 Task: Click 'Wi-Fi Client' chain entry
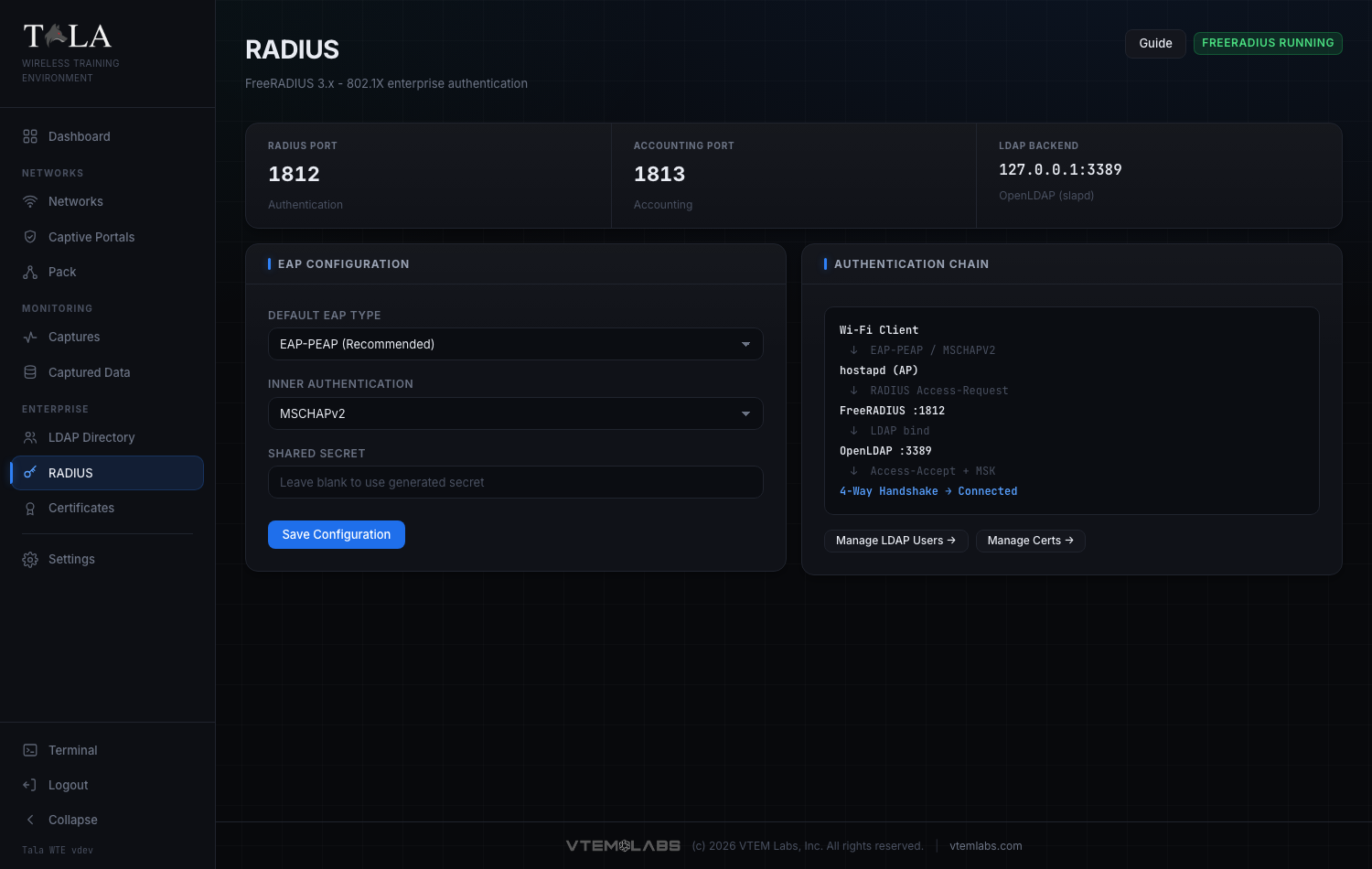(879, 330)
